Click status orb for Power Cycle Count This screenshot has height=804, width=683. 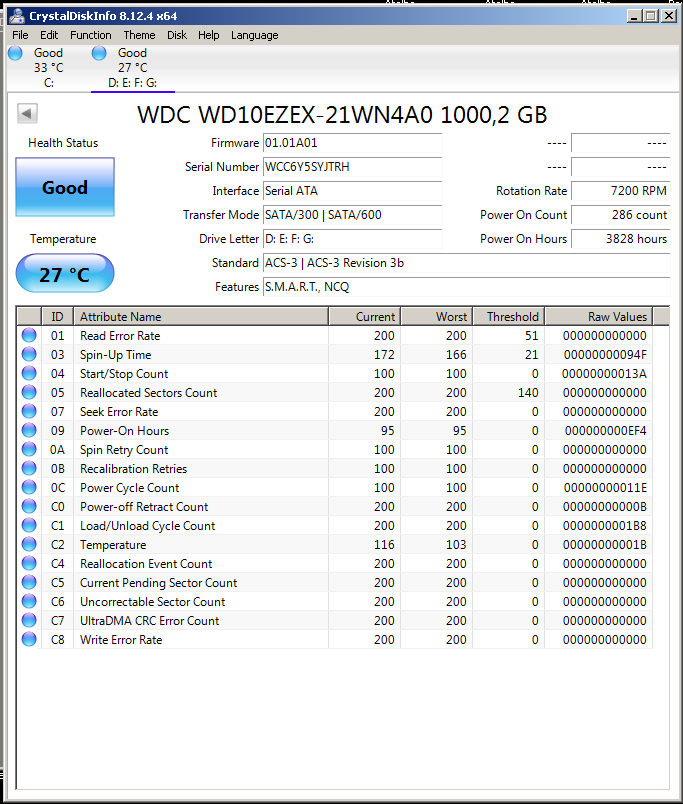[29, 487]
